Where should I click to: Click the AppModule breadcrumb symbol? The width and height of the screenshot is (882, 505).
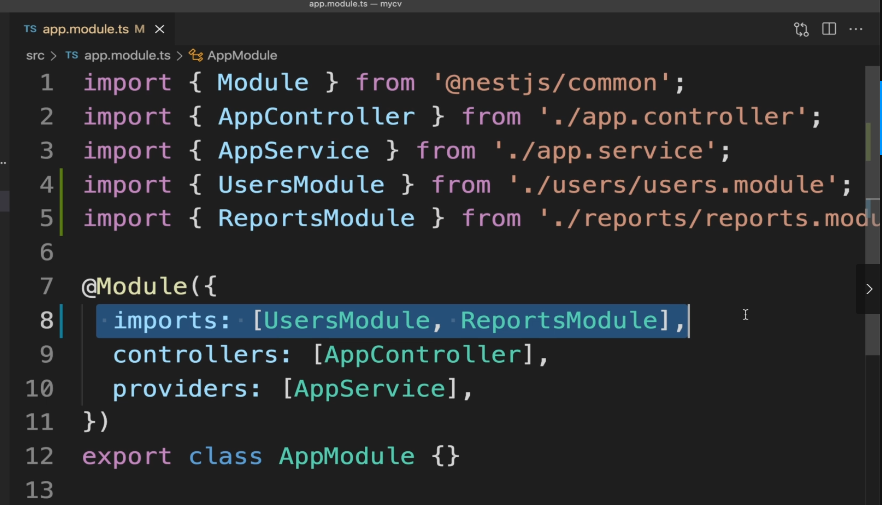click(x=242, y=56)
